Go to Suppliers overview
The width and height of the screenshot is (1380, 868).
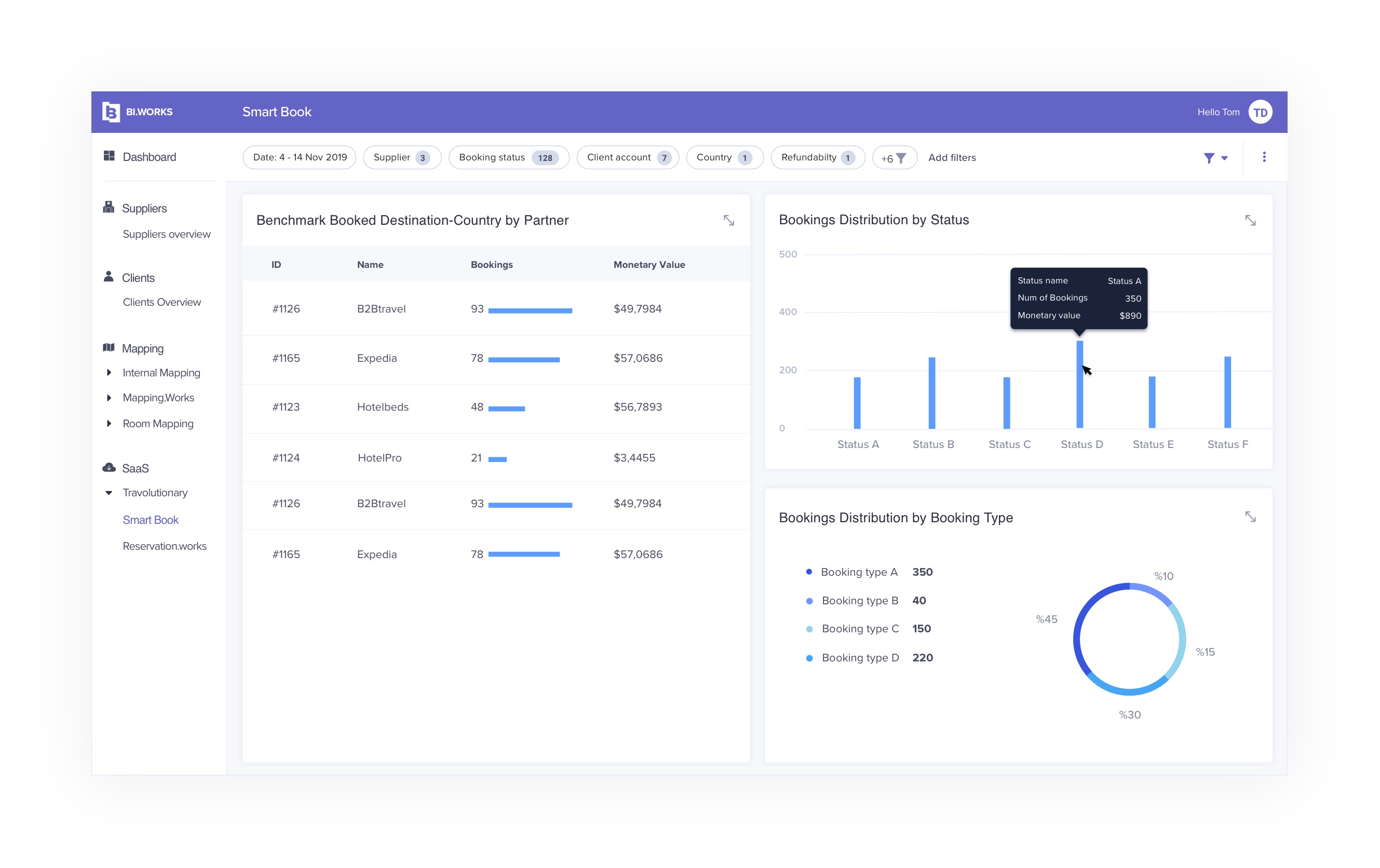166,234
